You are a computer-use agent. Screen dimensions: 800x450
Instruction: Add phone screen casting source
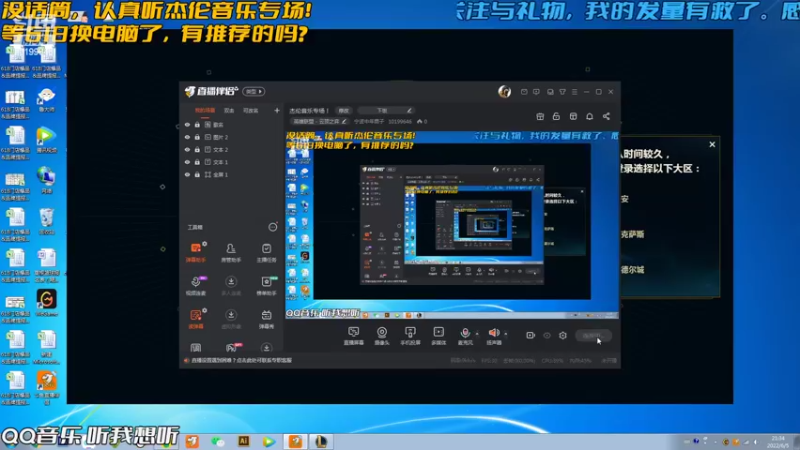(410, 336)
